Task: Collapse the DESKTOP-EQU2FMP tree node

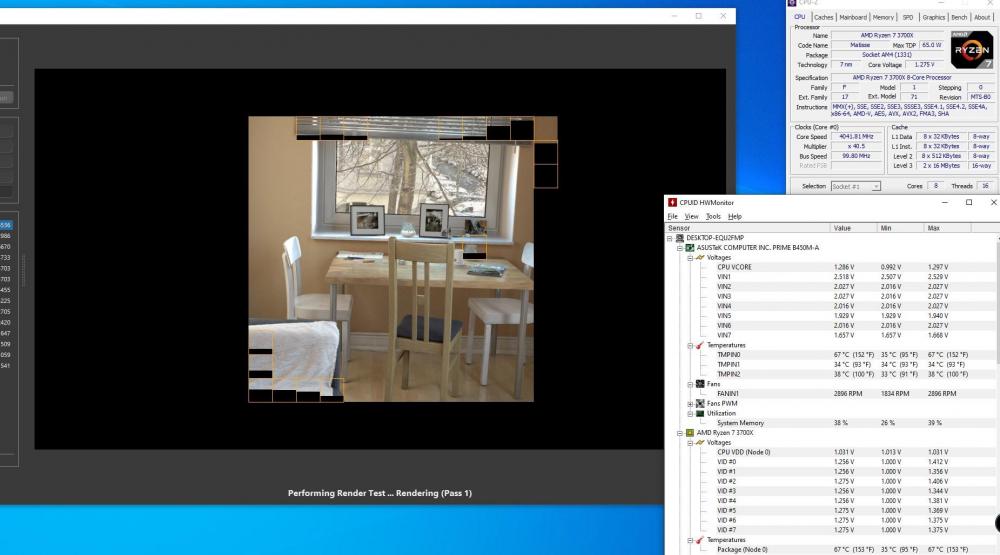Action: click(x=672, y=238)
